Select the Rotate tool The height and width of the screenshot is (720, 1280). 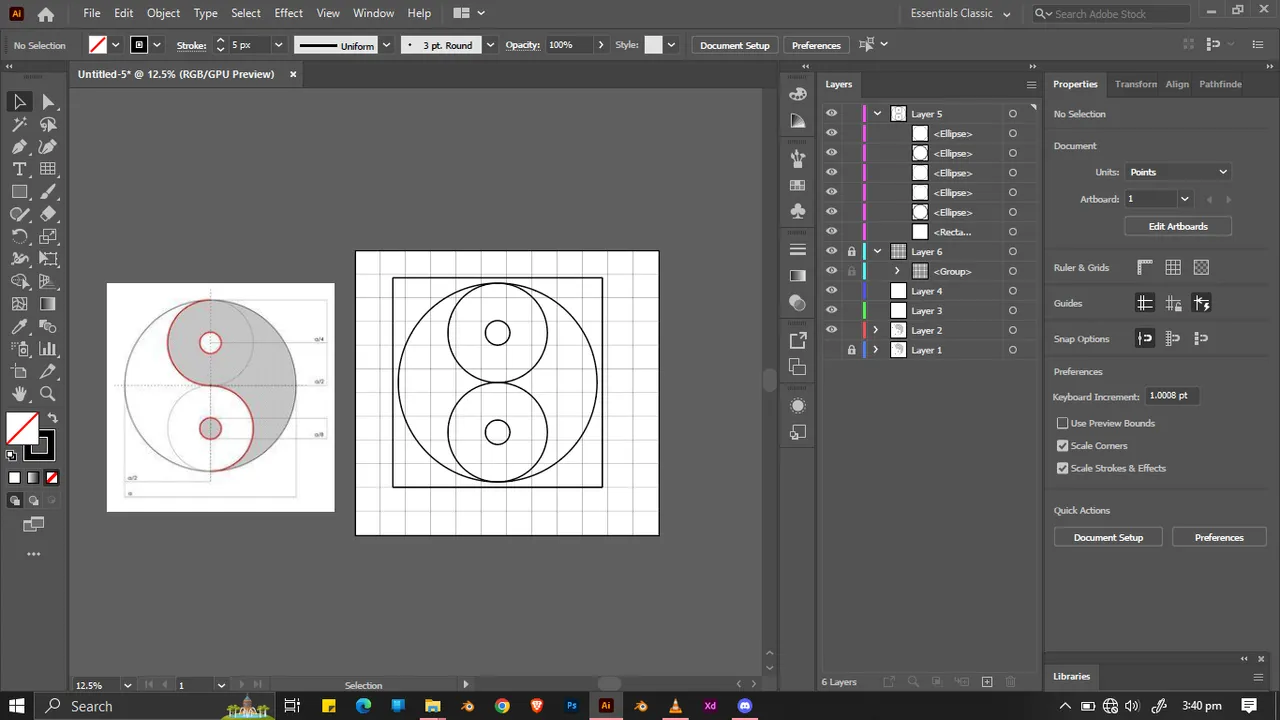pyautogui.click(x=19, y=237)
